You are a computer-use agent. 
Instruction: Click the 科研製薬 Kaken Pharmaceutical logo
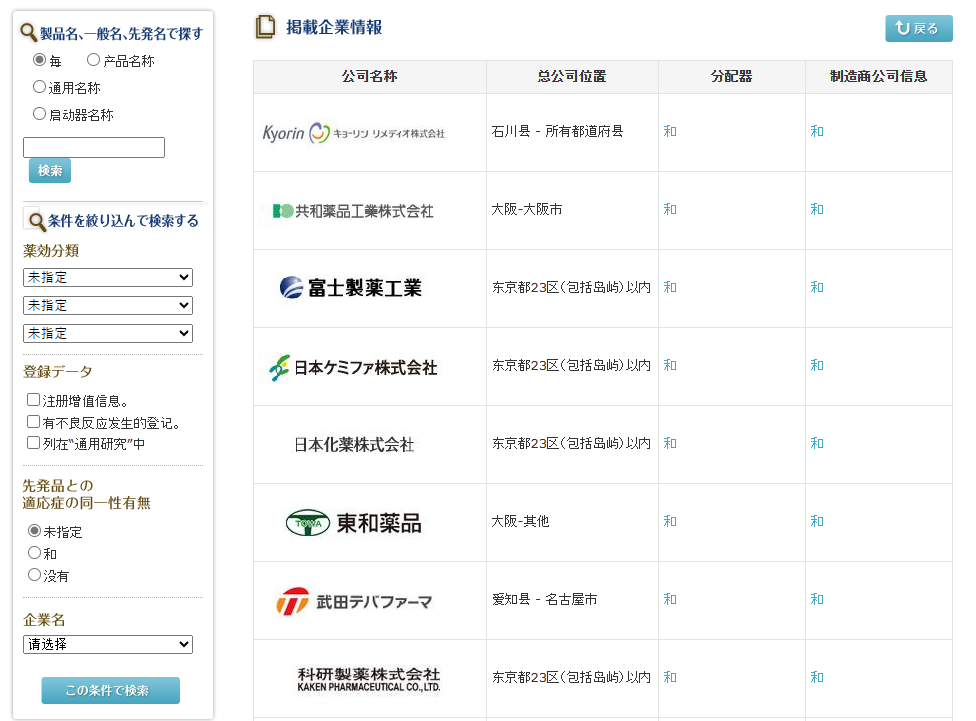tap(368, 679)
